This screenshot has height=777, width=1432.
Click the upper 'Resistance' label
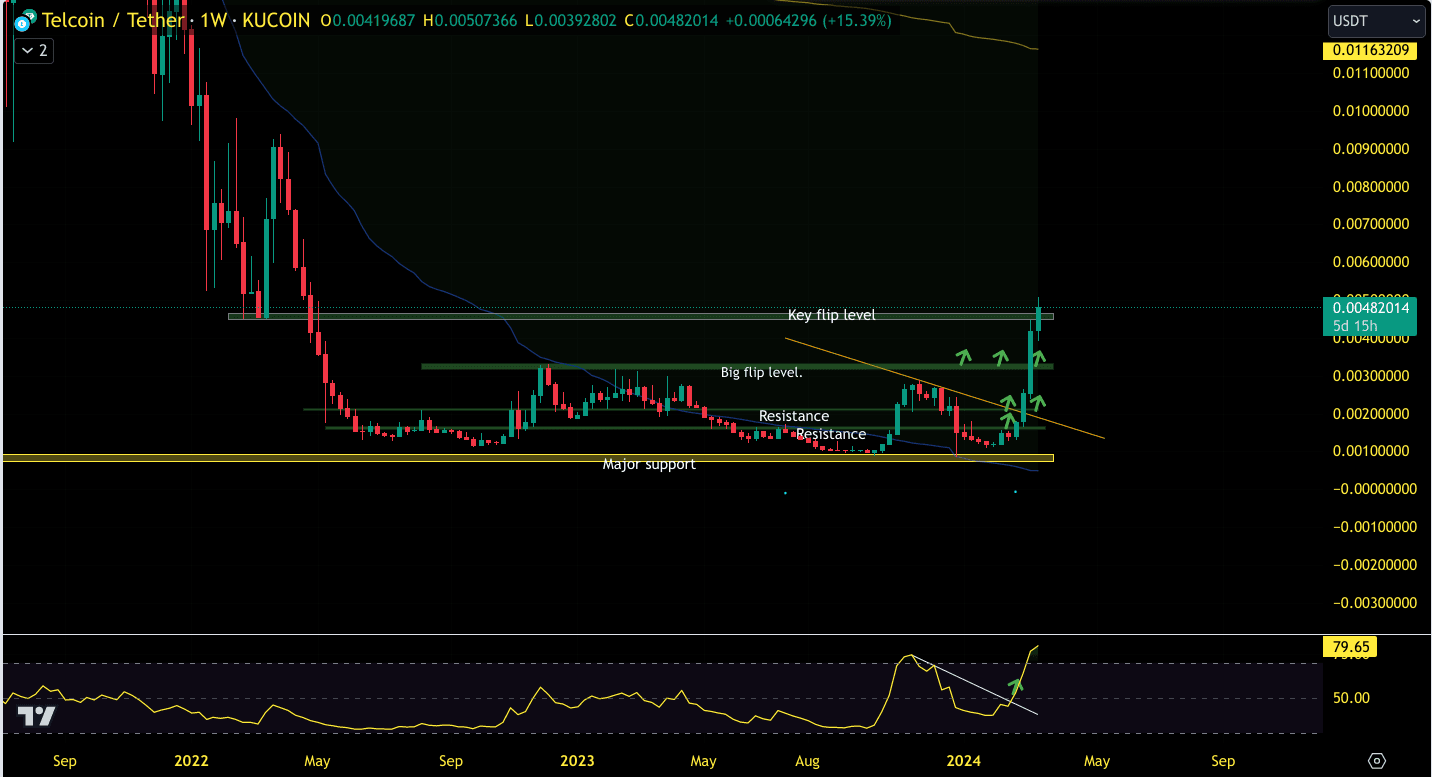pyautogui.click(x=794, y=416)
